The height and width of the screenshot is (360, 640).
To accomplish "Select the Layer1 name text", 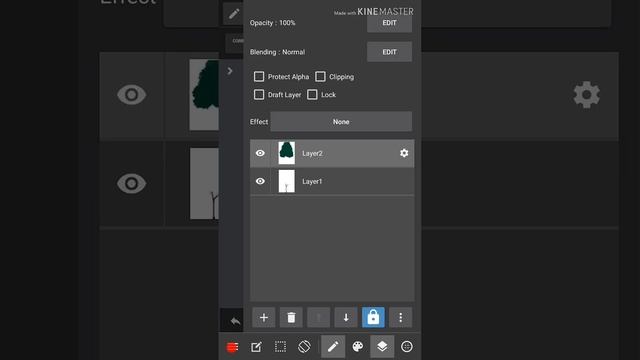I will tap(312, 181).
